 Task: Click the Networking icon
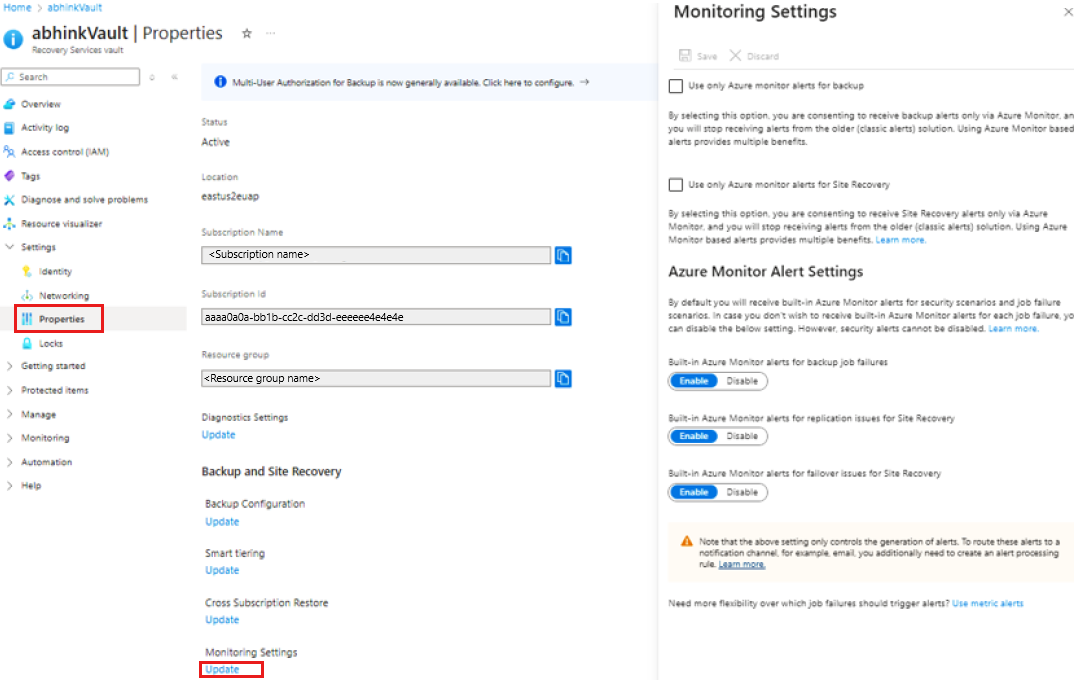tap(27, 295)
